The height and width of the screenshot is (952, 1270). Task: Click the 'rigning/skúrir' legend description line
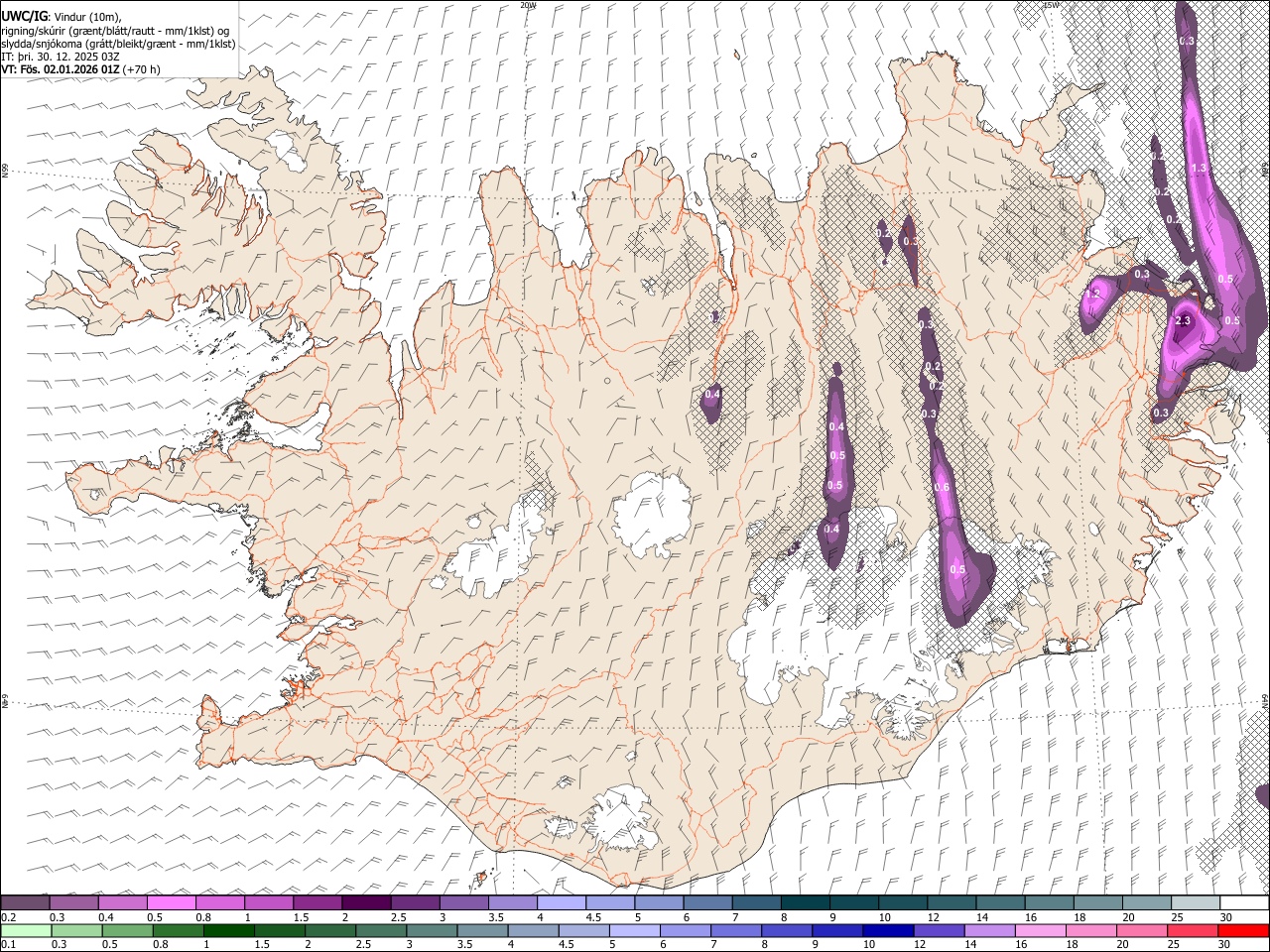pos(114,30)
